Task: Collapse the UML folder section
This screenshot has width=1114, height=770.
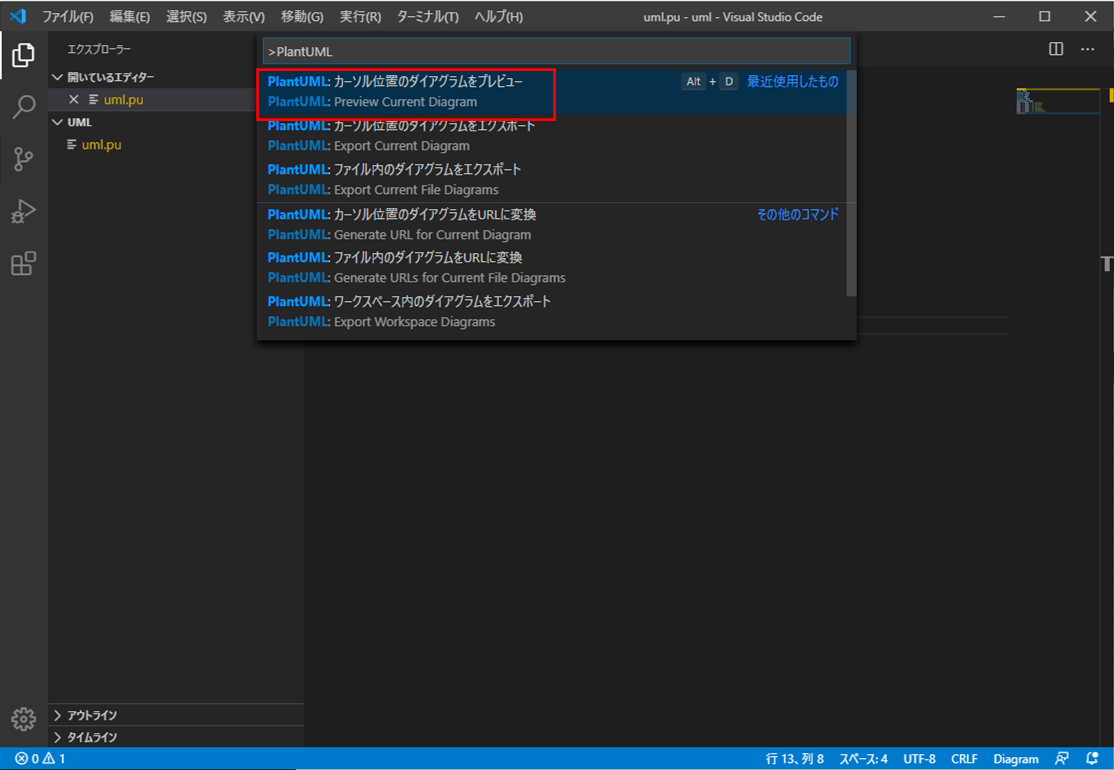Action: [58, 122]
